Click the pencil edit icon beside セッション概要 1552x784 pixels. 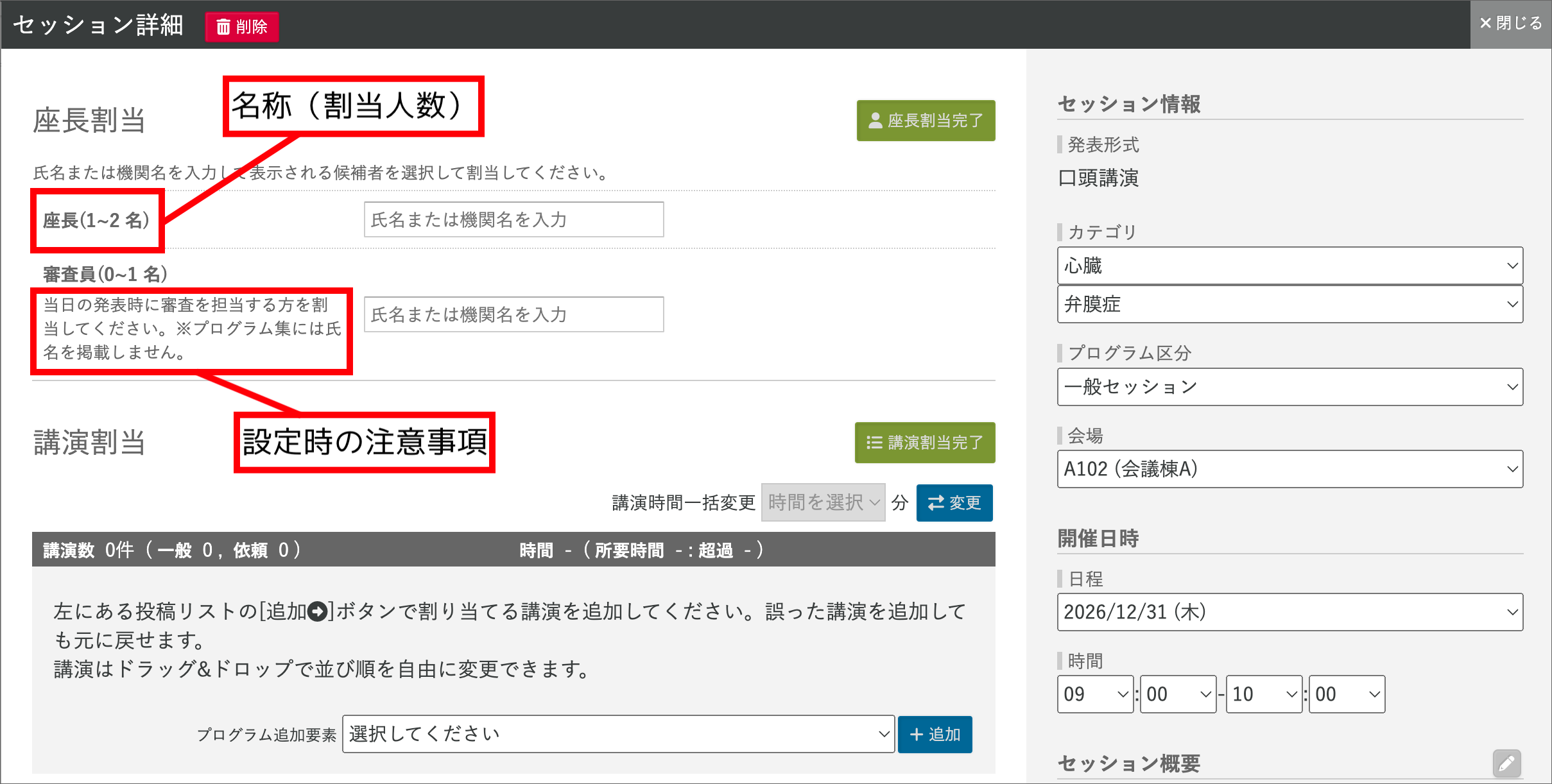(x=1506, y=763)
